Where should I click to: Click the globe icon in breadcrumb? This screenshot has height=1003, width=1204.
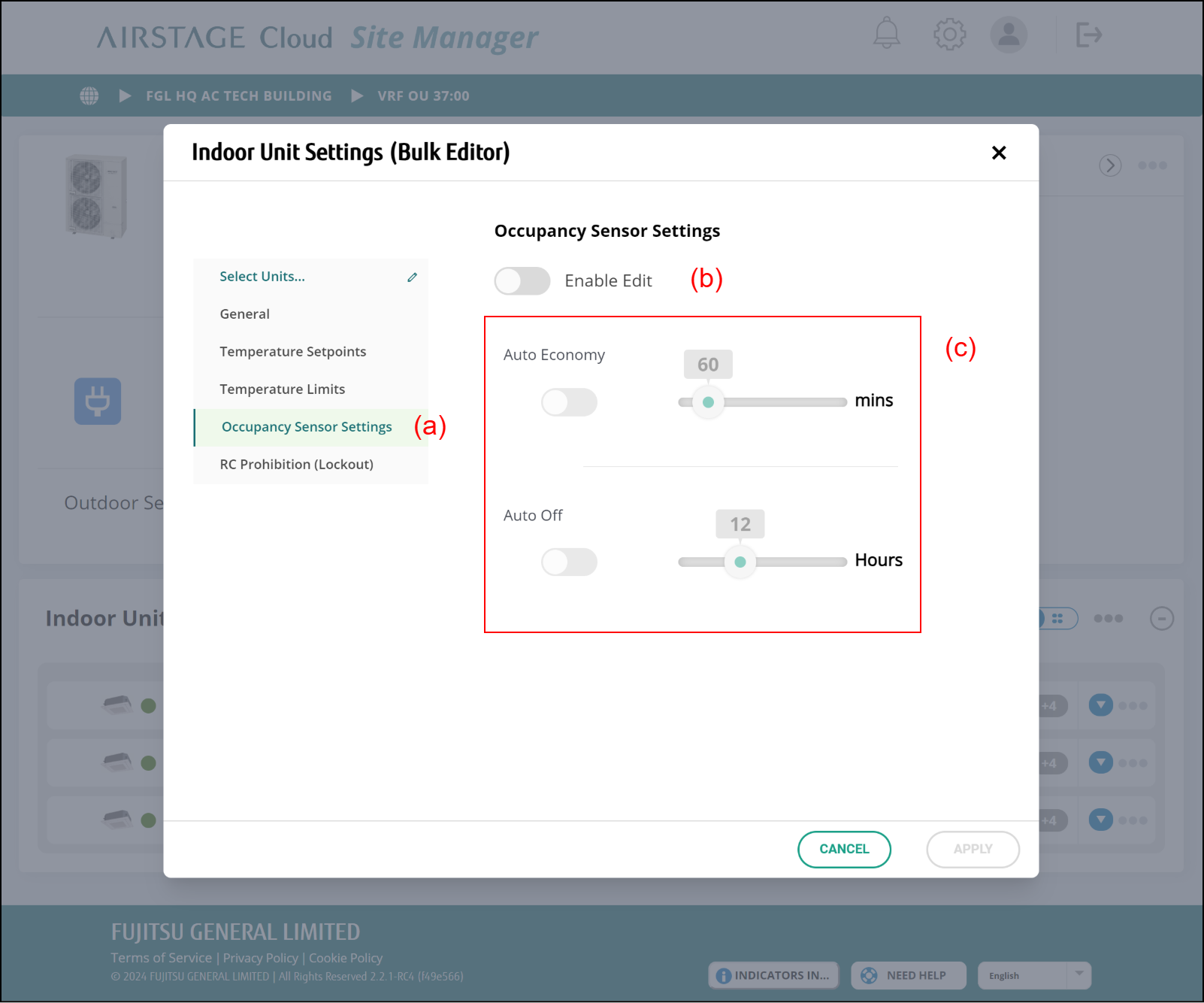[89, 96]
